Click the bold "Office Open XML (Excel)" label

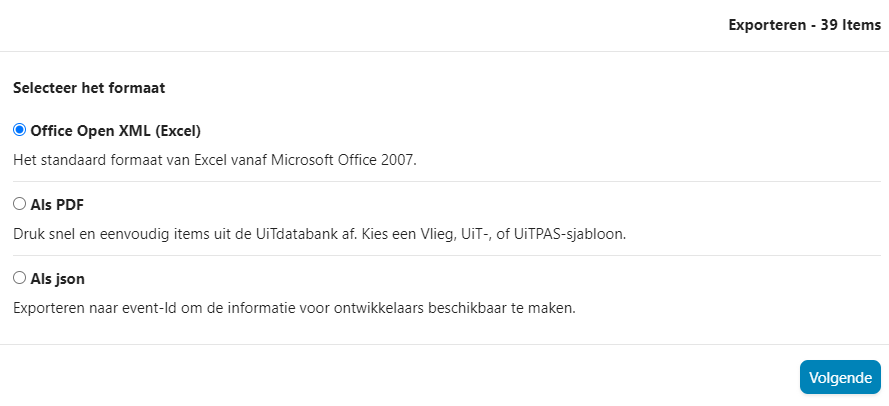[x=116, y=130]
